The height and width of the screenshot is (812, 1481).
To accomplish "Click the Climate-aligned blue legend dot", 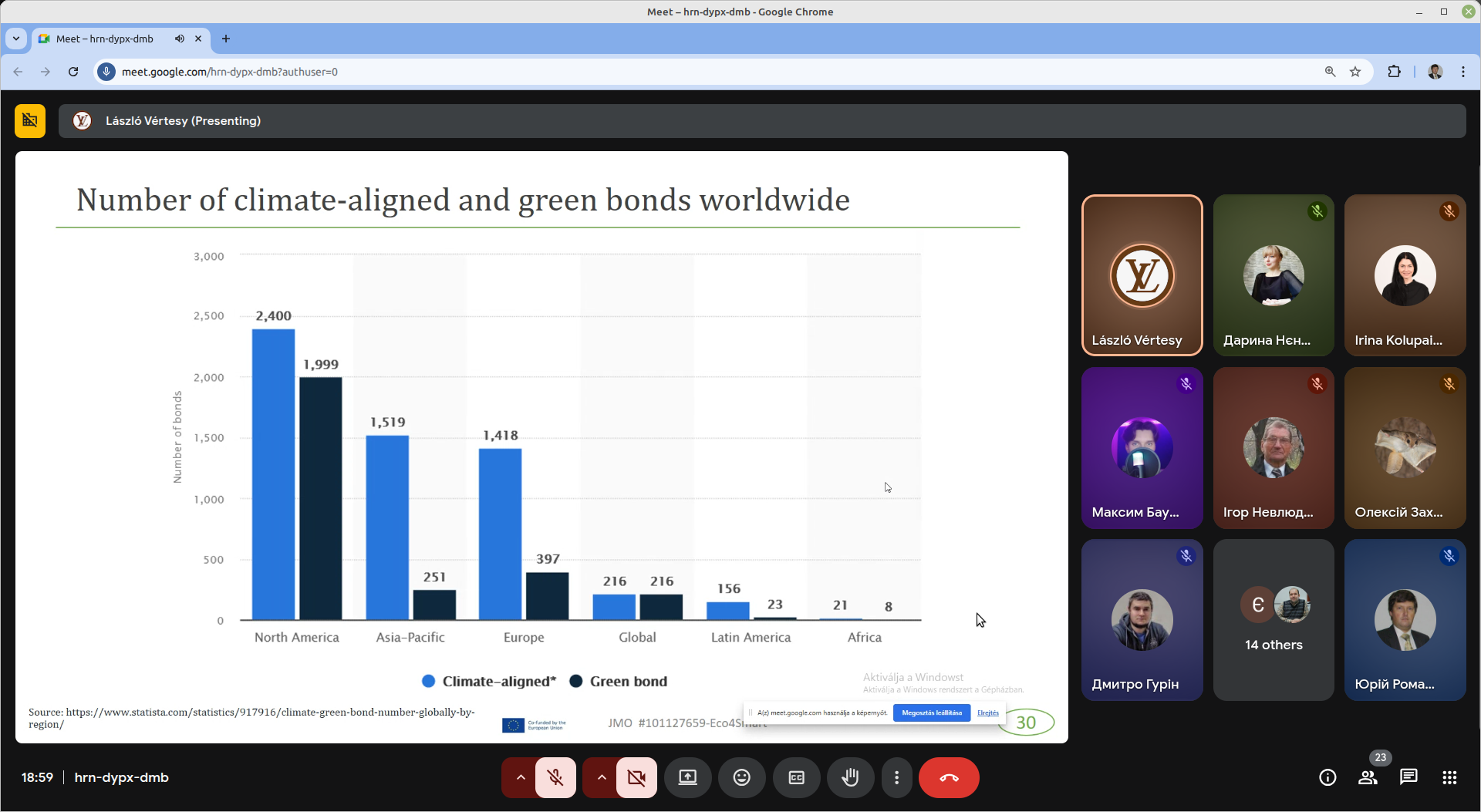I will [428, 681].
